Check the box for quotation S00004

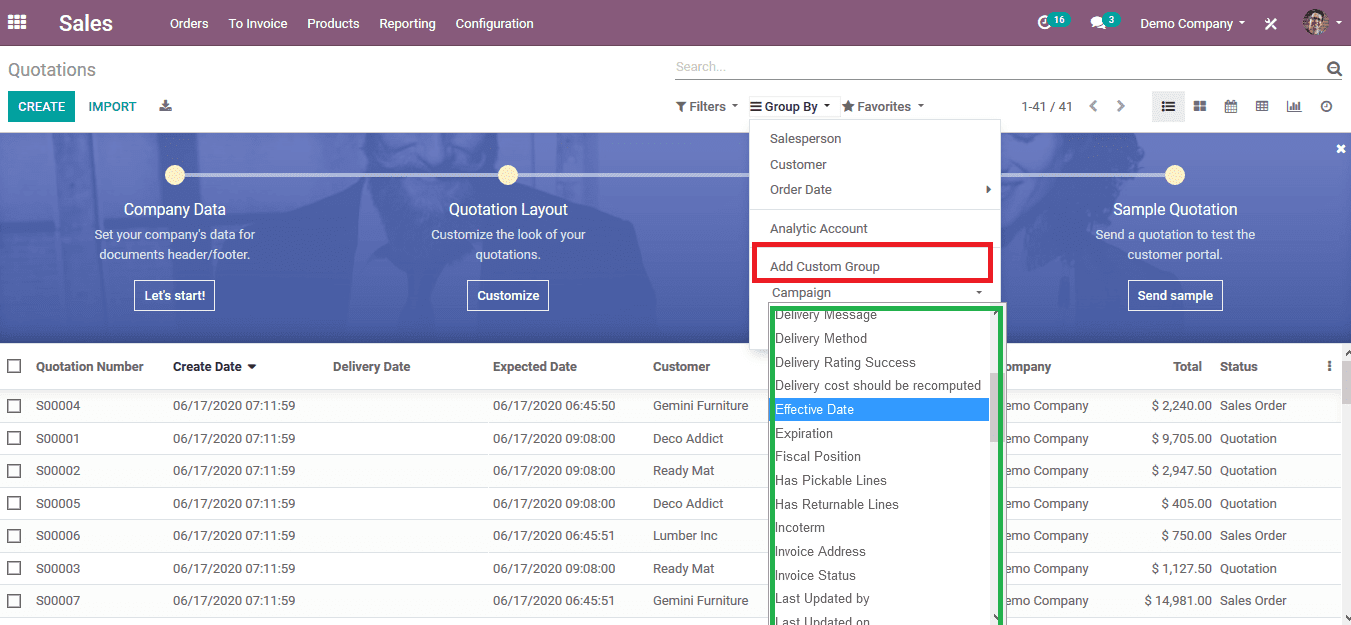[x=14, y=406]
